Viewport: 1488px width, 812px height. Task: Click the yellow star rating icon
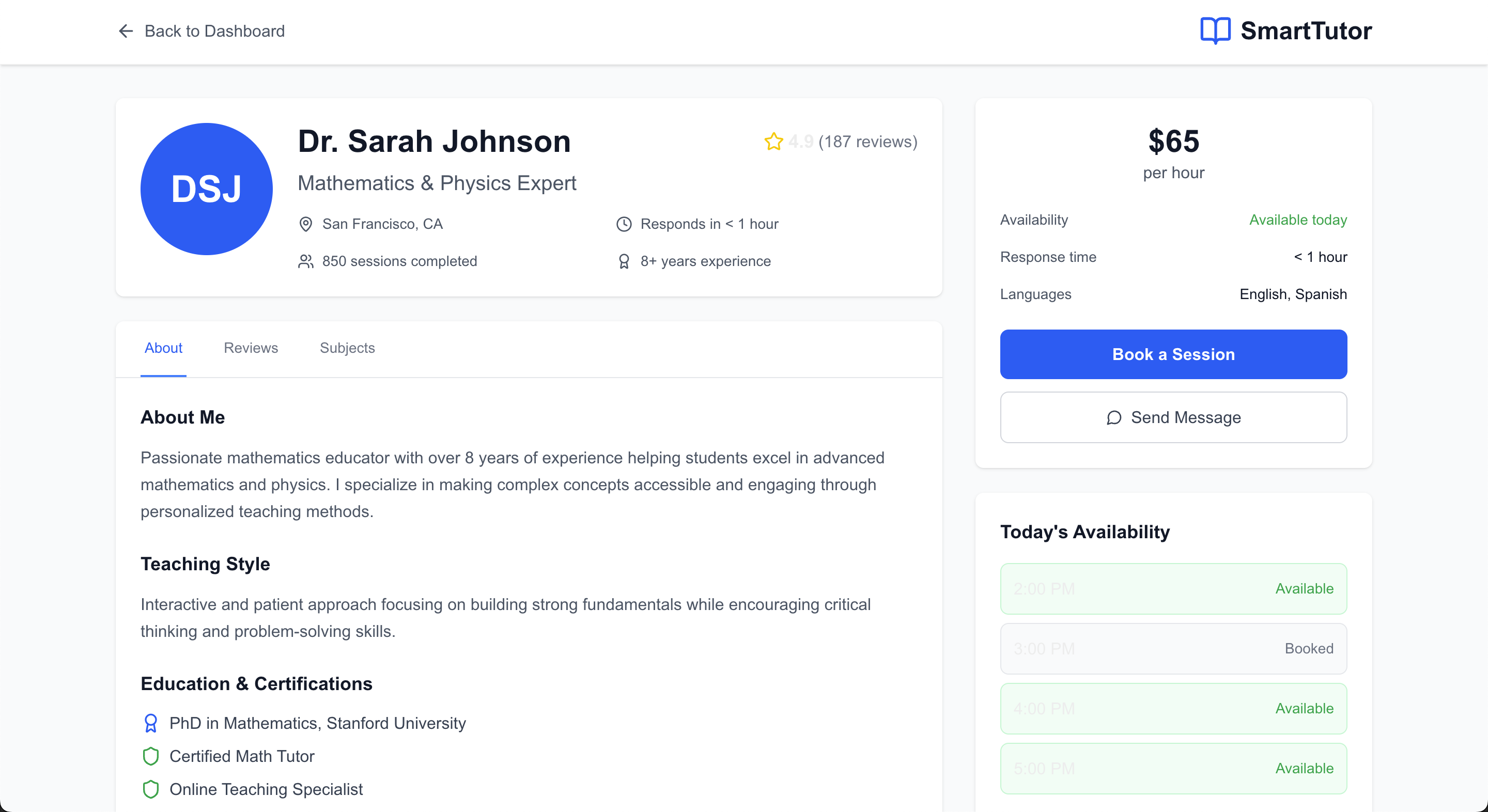tap(773, 142)
